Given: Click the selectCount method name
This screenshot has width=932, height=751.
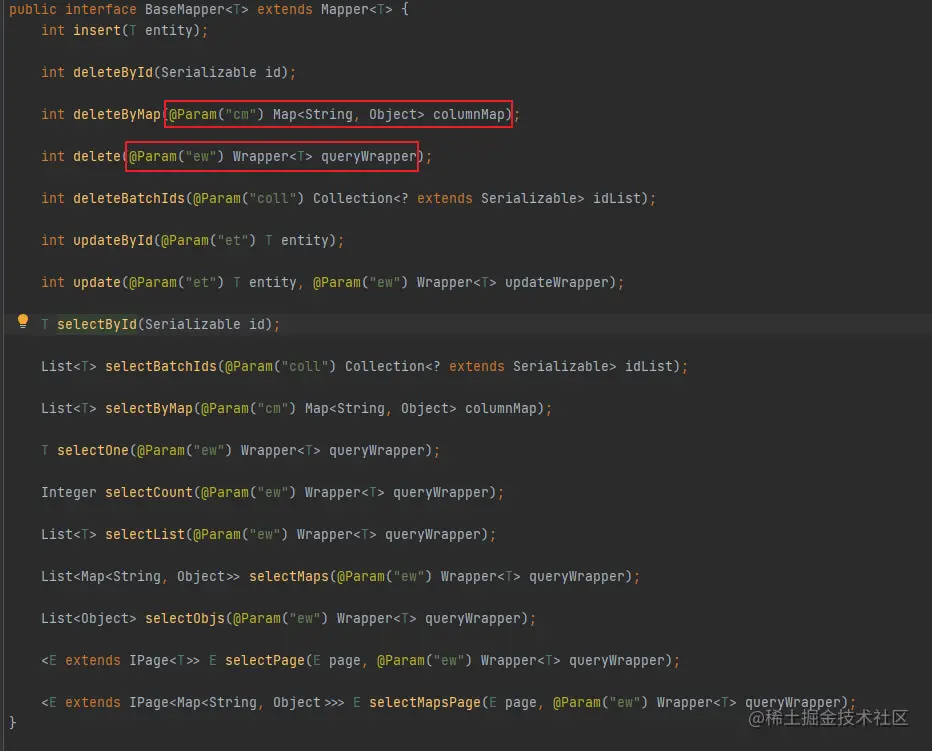Looking at the screenshot, I should (149, 492).
